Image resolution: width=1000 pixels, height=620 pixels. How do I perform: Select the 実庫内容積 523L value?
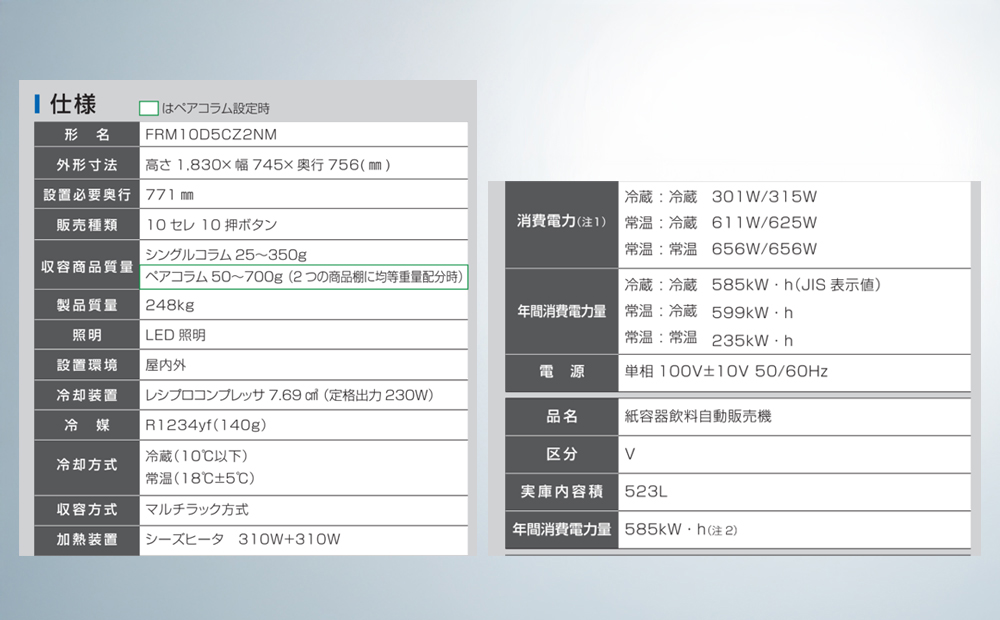[x=645, y=491]
